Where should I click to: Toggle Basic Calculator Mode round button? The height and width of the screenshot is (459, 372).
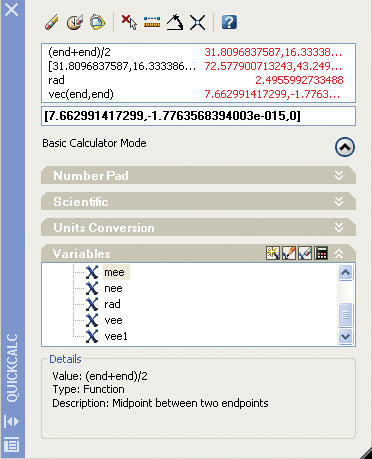click(x=345, y=147)
